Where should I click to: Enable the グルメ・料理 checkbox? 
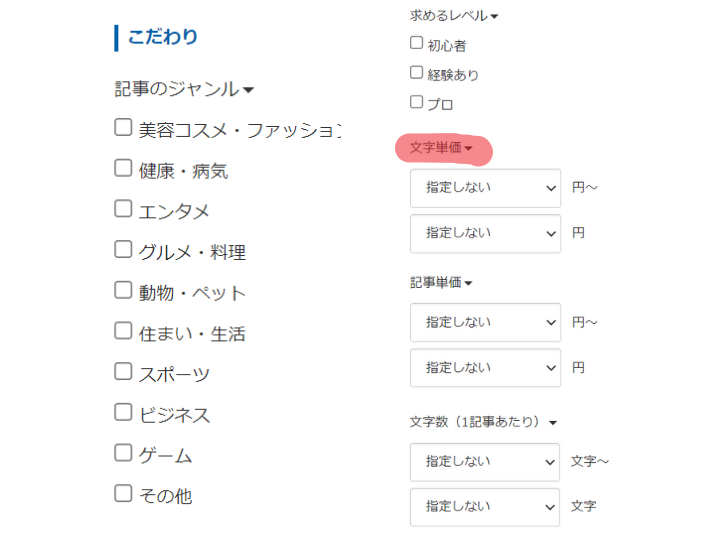(x=123, y=249)
